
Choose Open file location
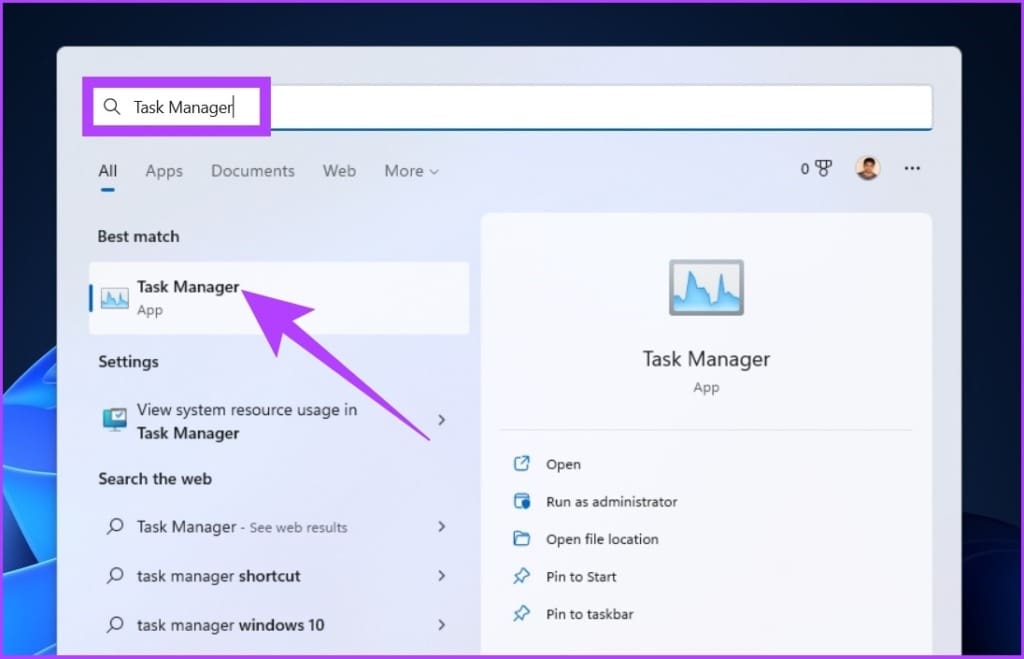coord(602,539)
